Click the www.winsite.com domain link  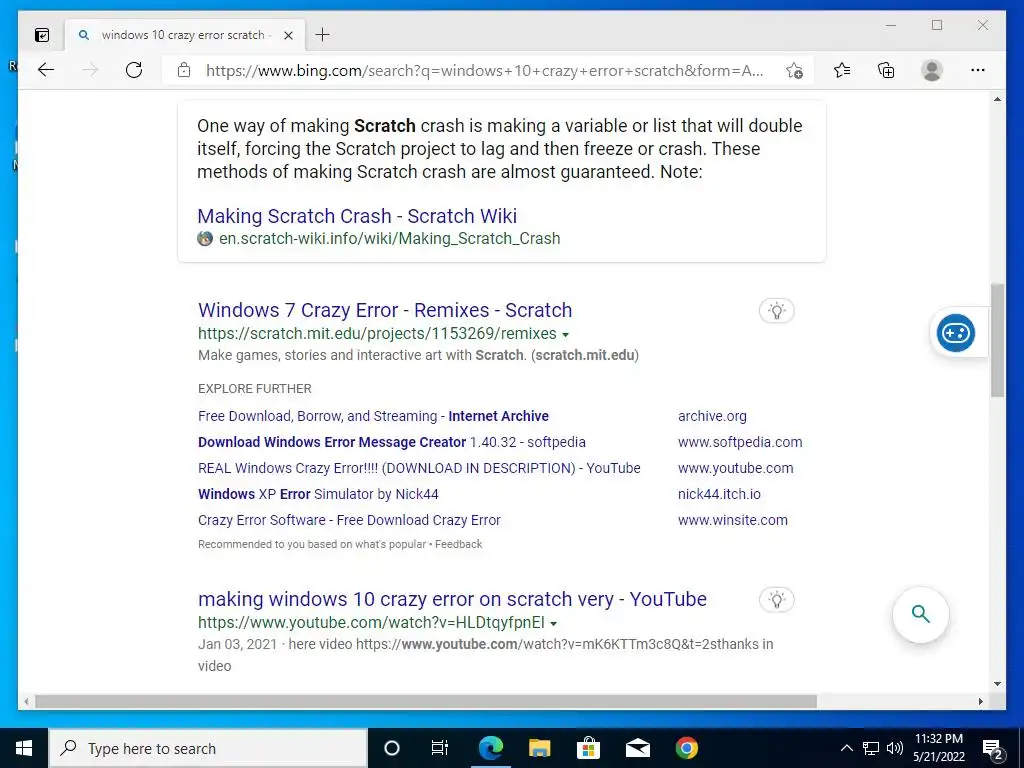[733, 520]
